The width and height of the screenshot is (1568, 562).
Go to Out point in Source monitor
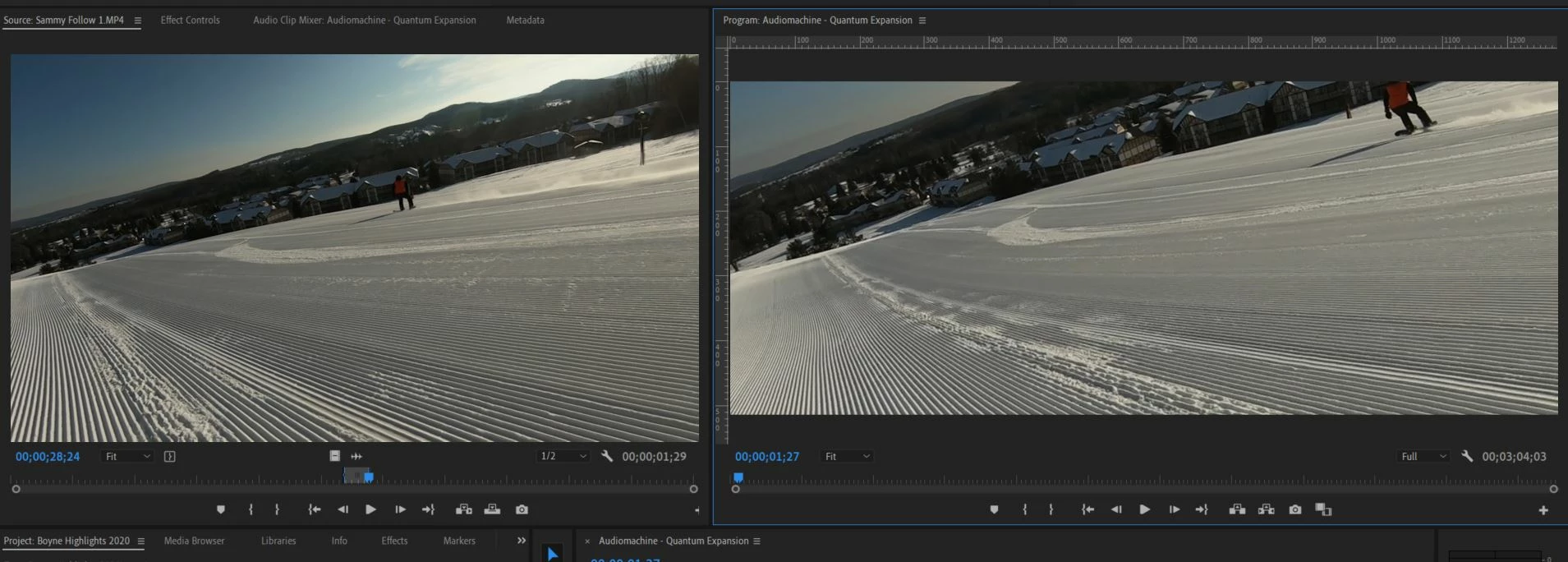pos(428,509)
